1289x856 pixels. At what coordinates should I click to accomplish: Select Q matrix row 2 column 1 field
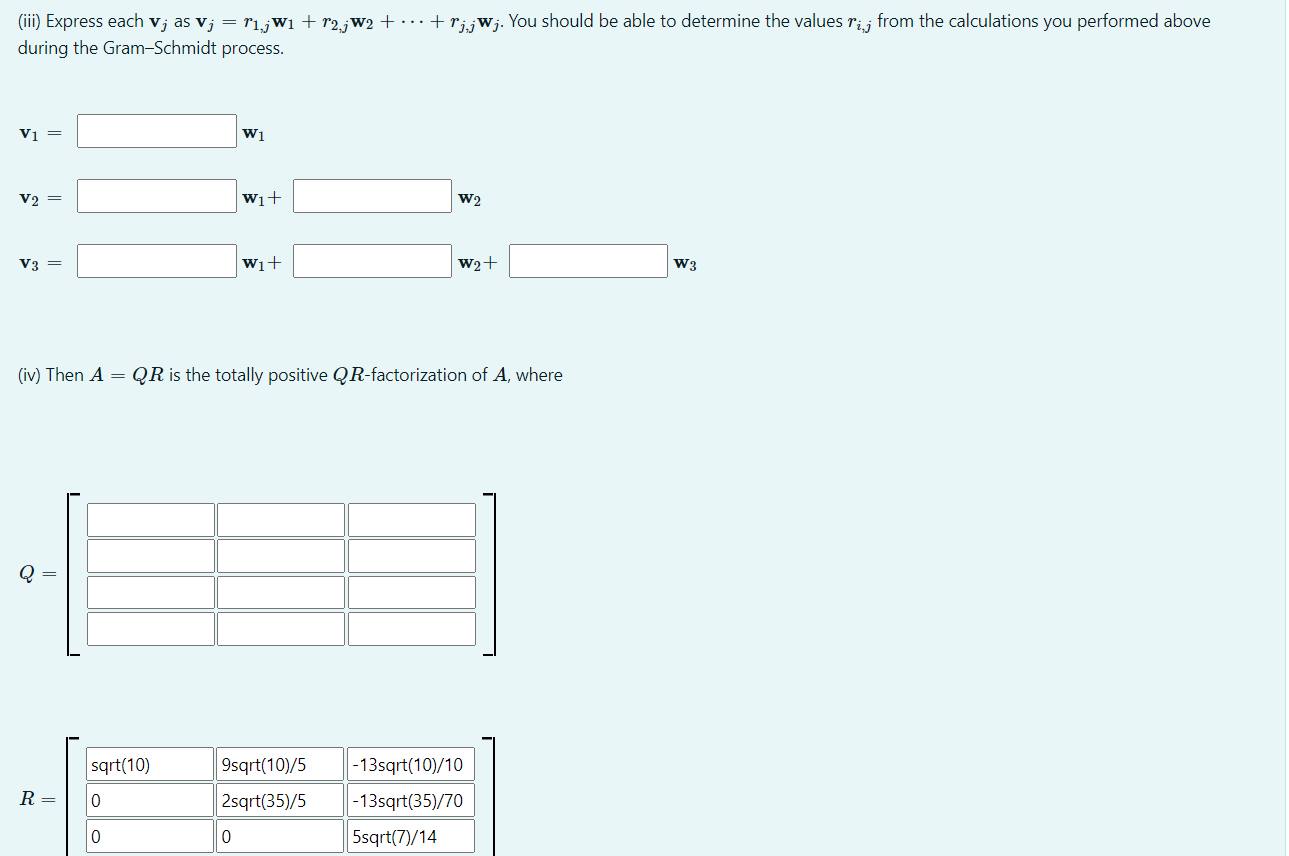point(151,556)
